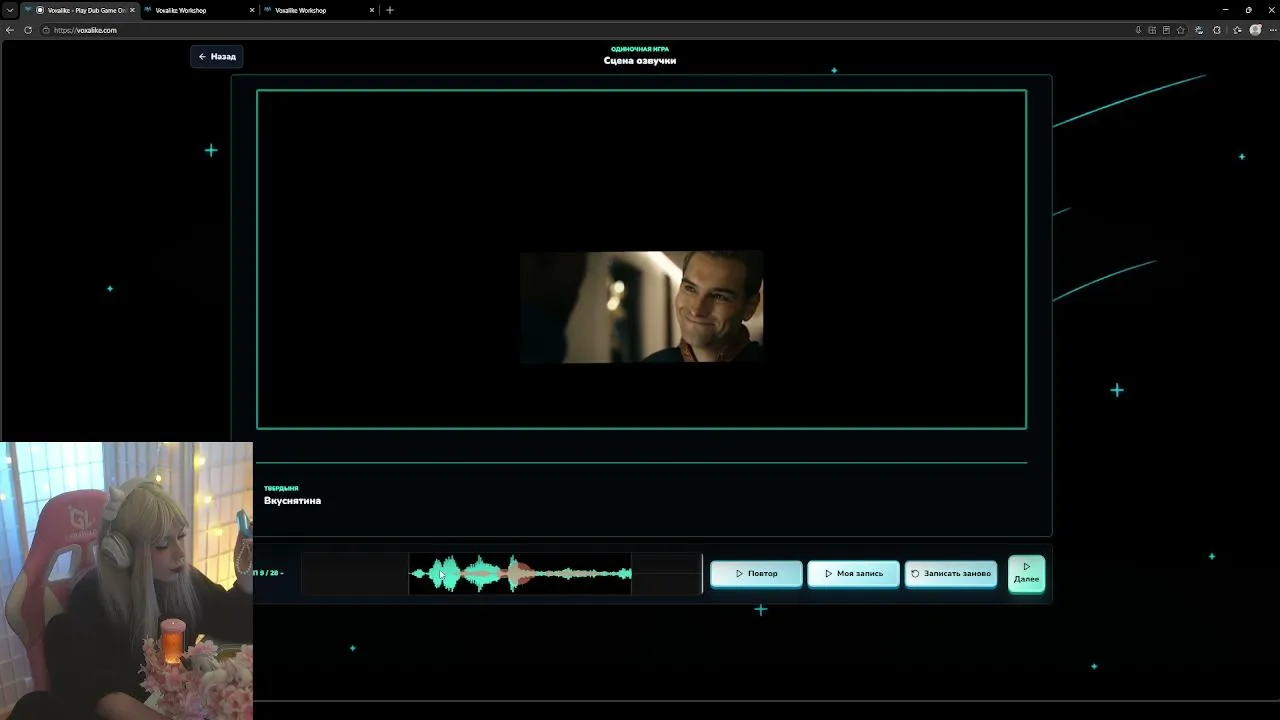
Task: Open the third Voxalike Workshop tab
Action: [318, 10]
